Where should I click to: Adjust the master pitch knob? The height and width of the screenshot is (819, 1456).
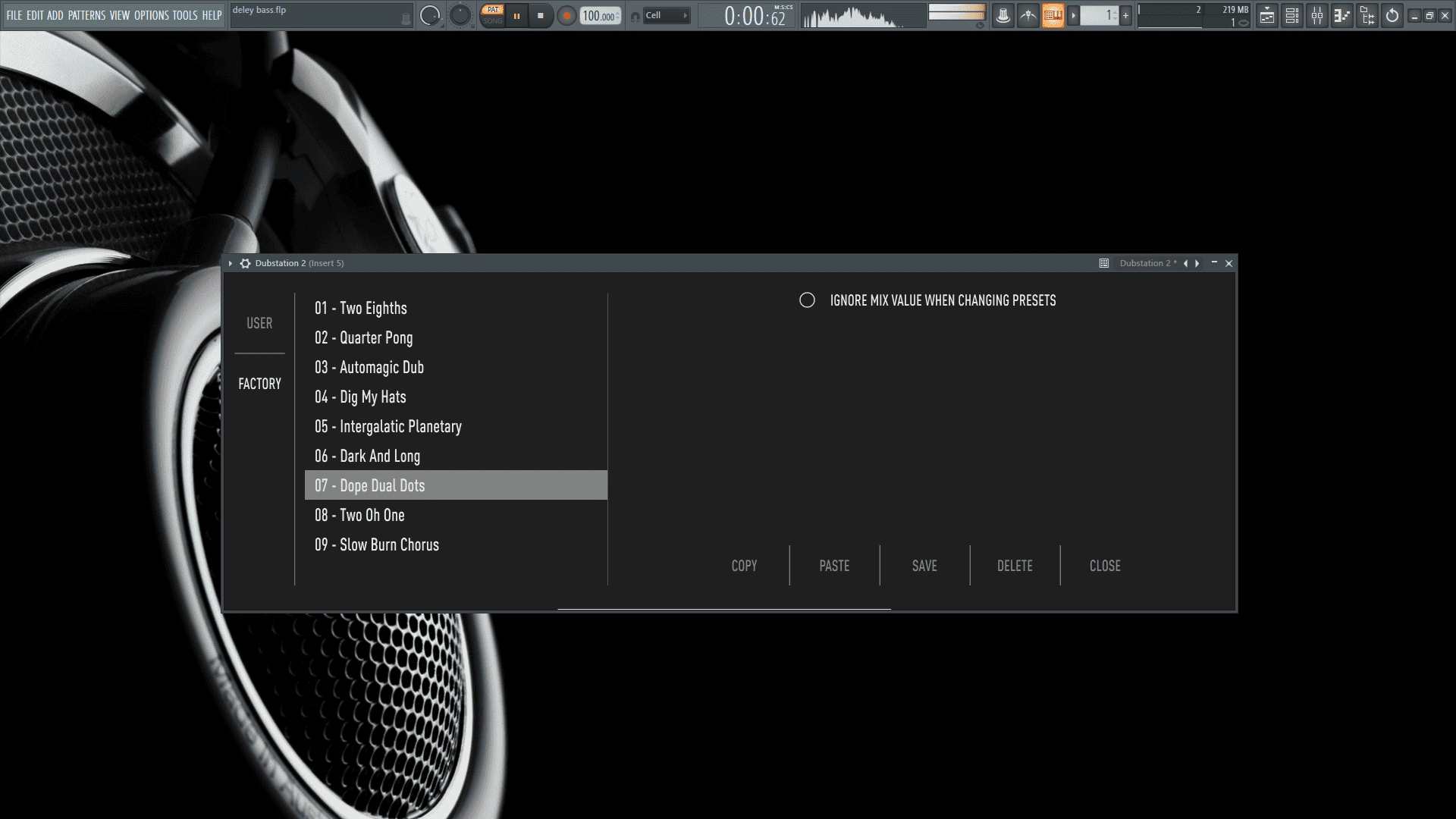pyautogui.click(x=460, y=15)
